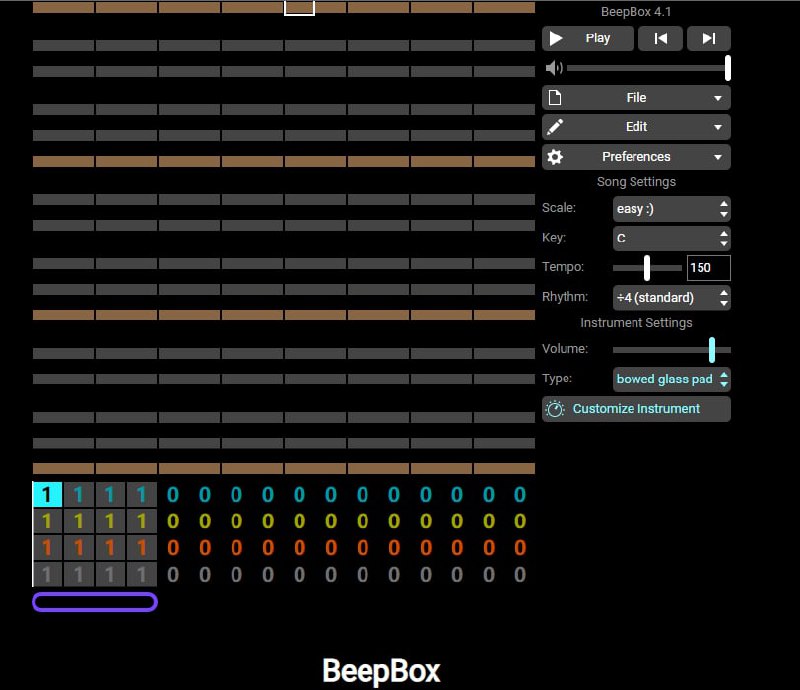Image resolution: width=800 pixels, height=690 pixels.
Task: Select cyan channel pattern in bar two
Action: point(79,494)
